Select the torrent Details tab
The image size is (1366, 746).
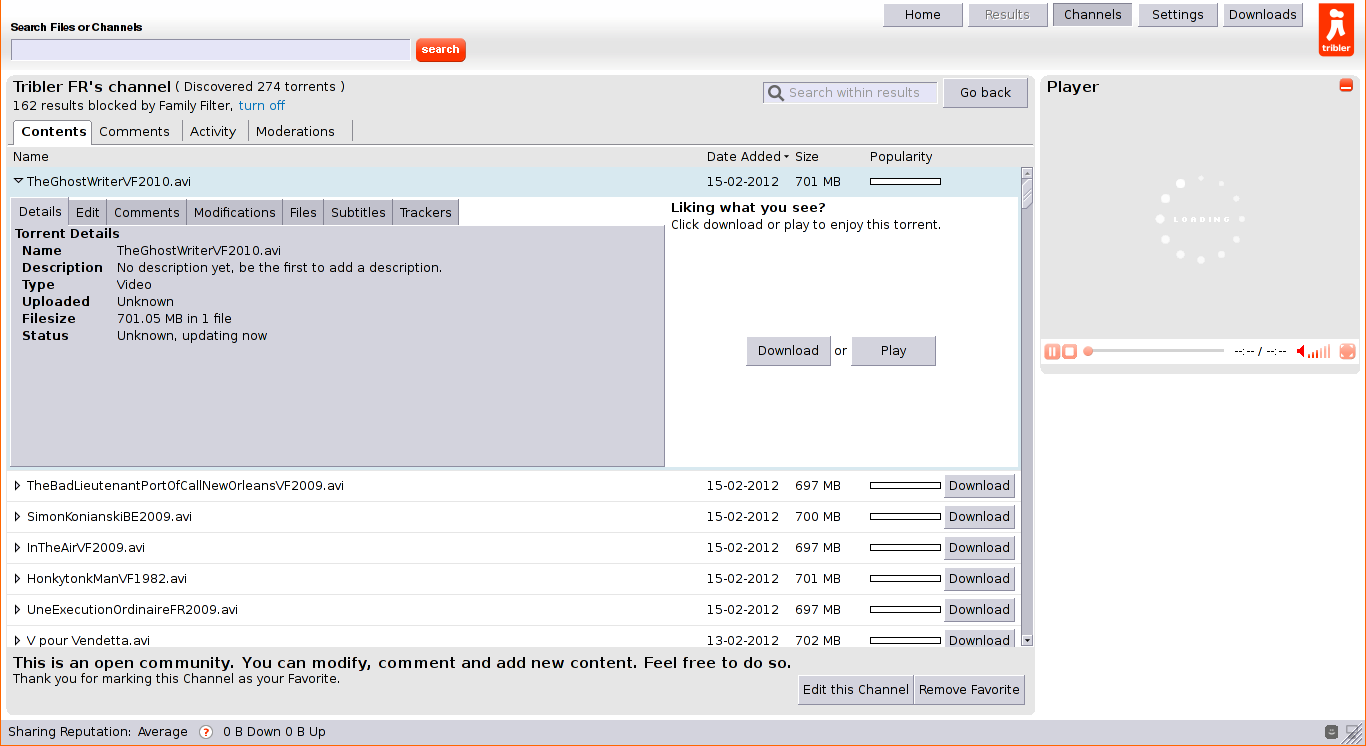coord(40,212)
